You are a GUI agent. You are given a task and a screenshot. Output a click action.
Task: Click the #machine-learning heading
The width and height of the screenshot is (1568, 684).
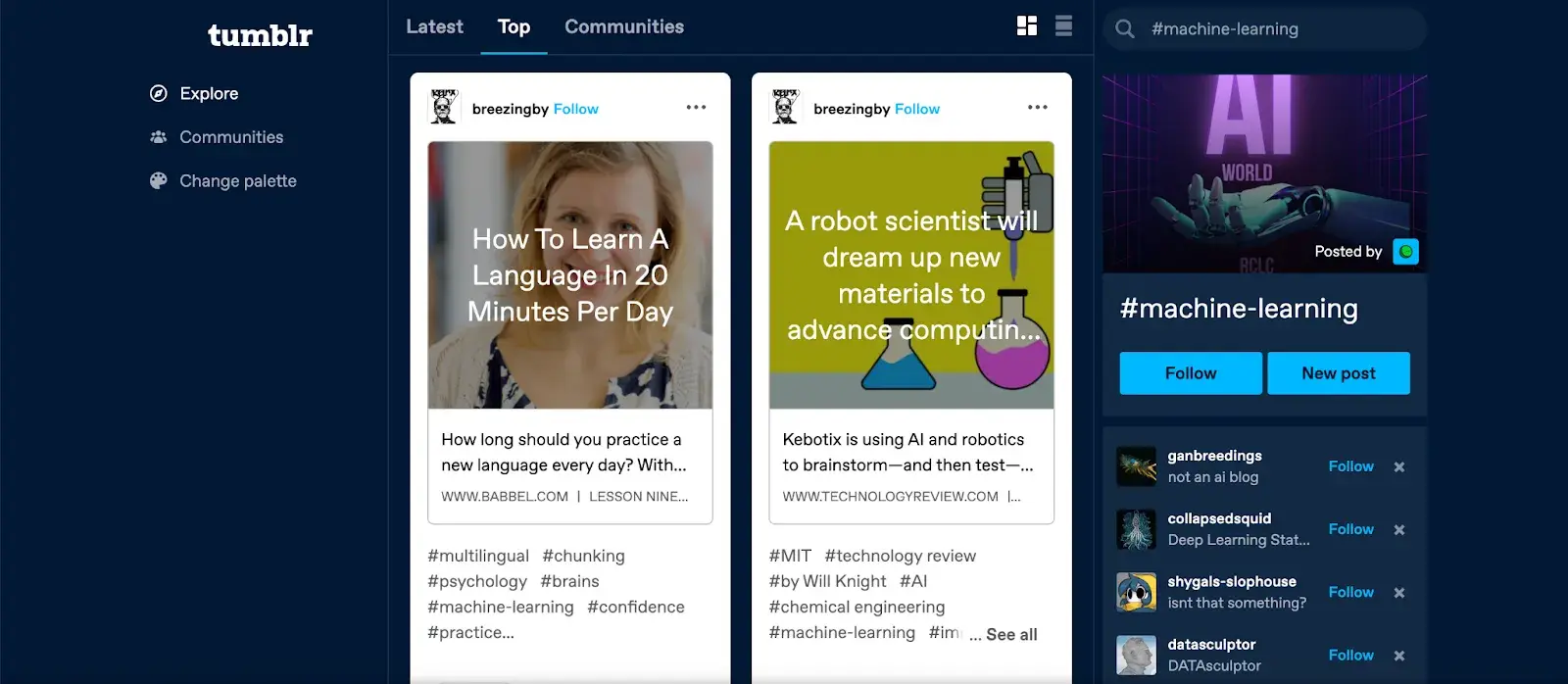(x=1239, y=309)
